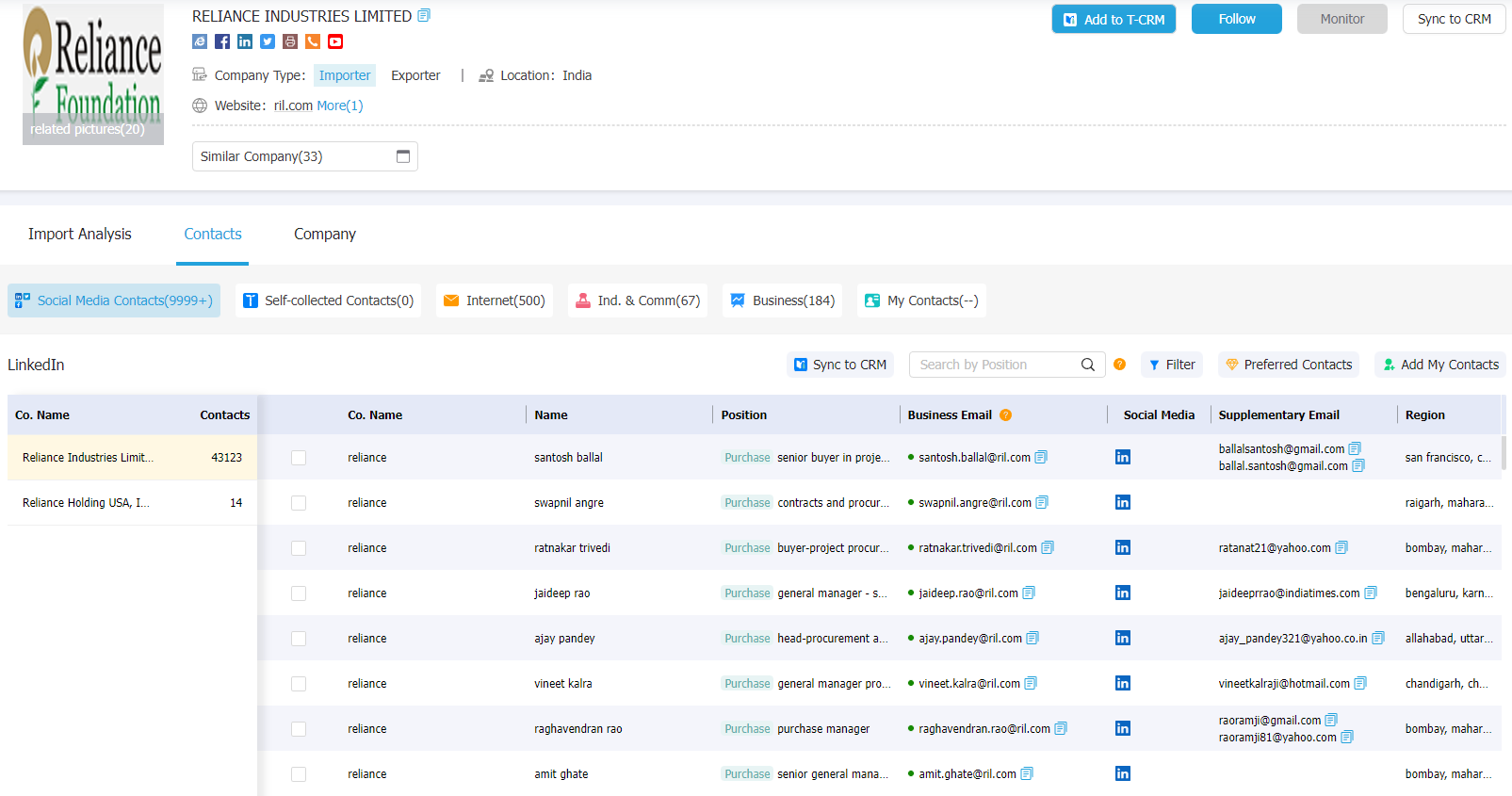Open the company website browser icon

(x=200, y=41)
